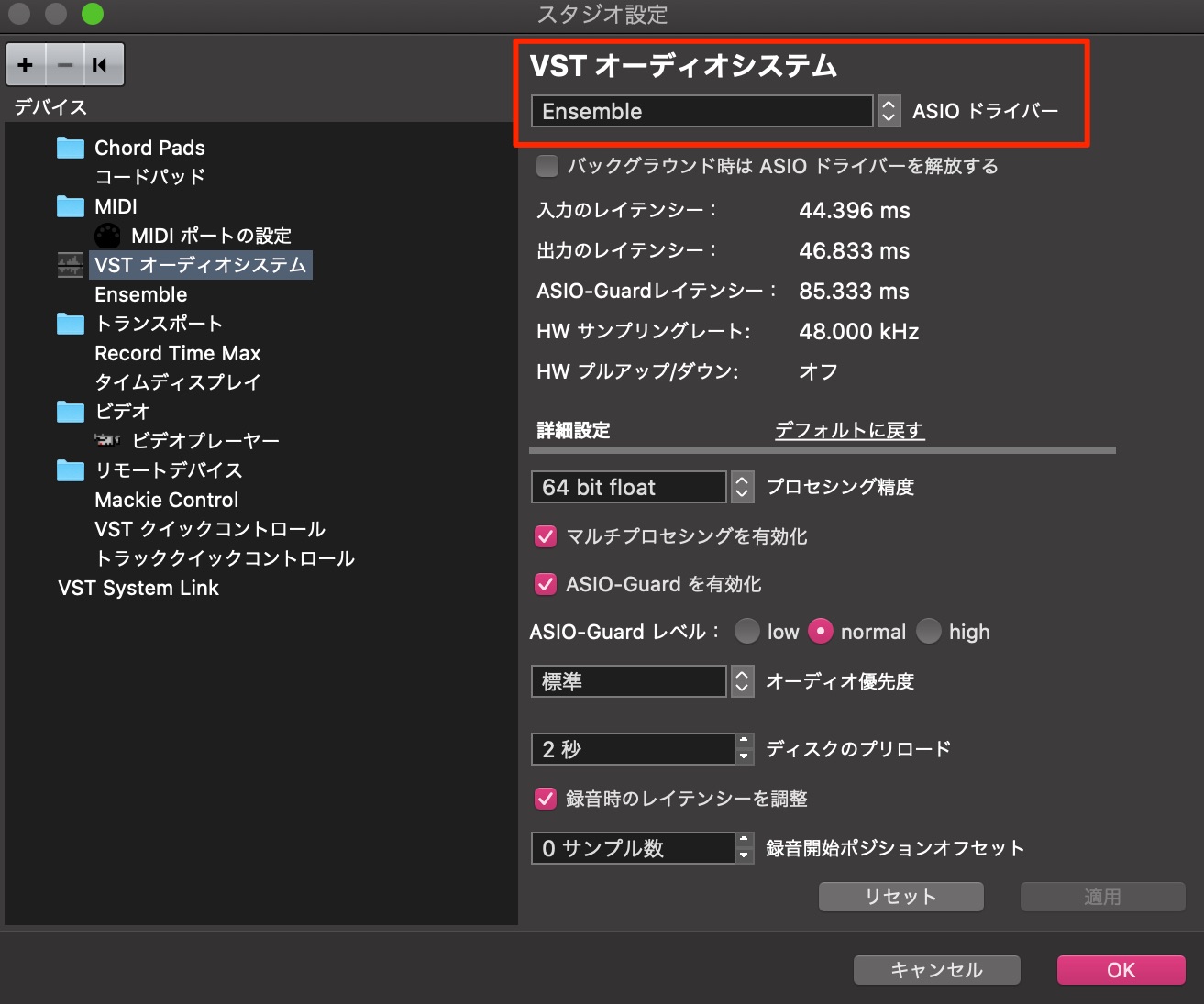Select タイムディスプレイ tree item
The width and height of the screenshot is (1204, 1004).
[178, 382]
